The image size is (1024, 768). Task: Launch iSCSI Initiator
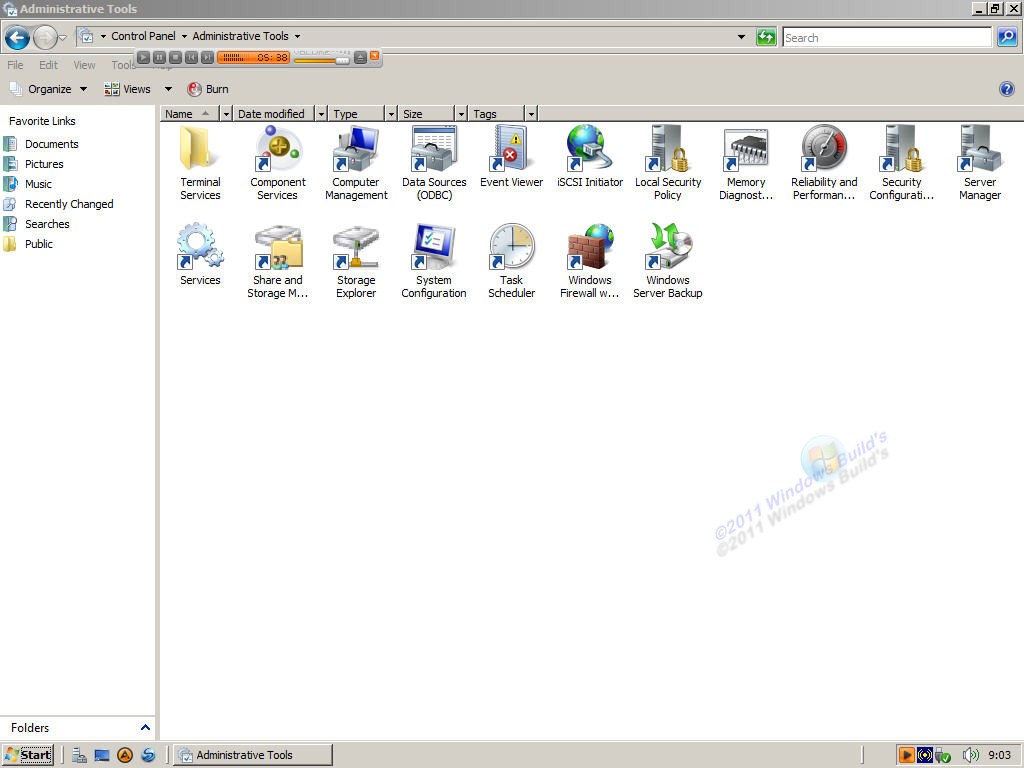(590, 157)
